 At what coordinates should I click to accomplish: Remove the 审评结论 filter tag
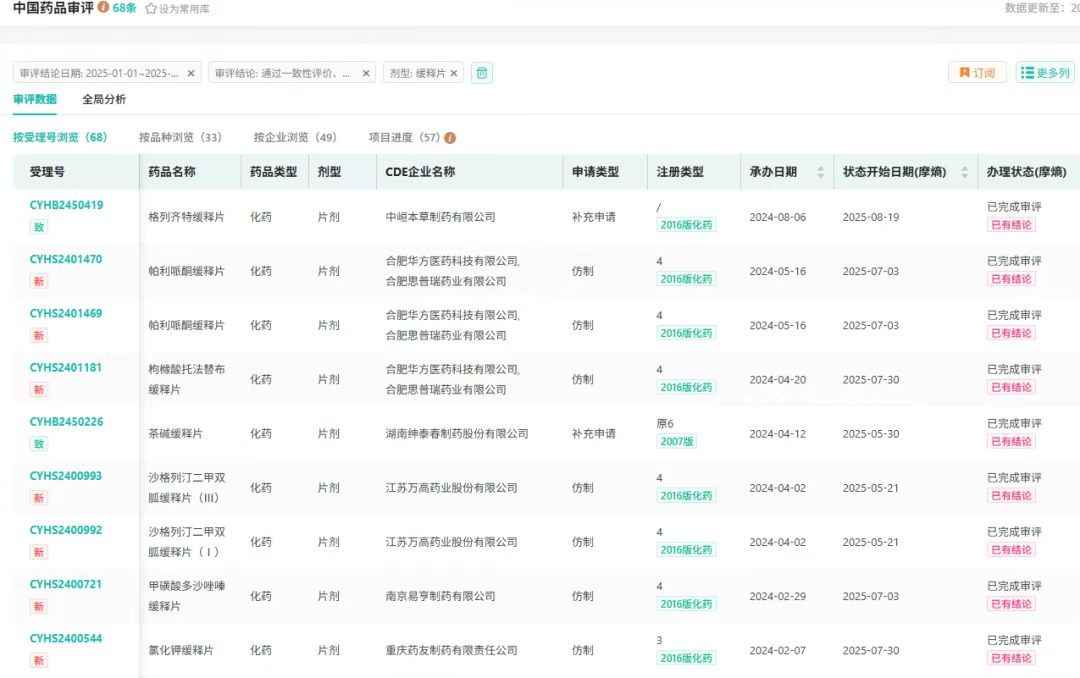pos(366,73)
